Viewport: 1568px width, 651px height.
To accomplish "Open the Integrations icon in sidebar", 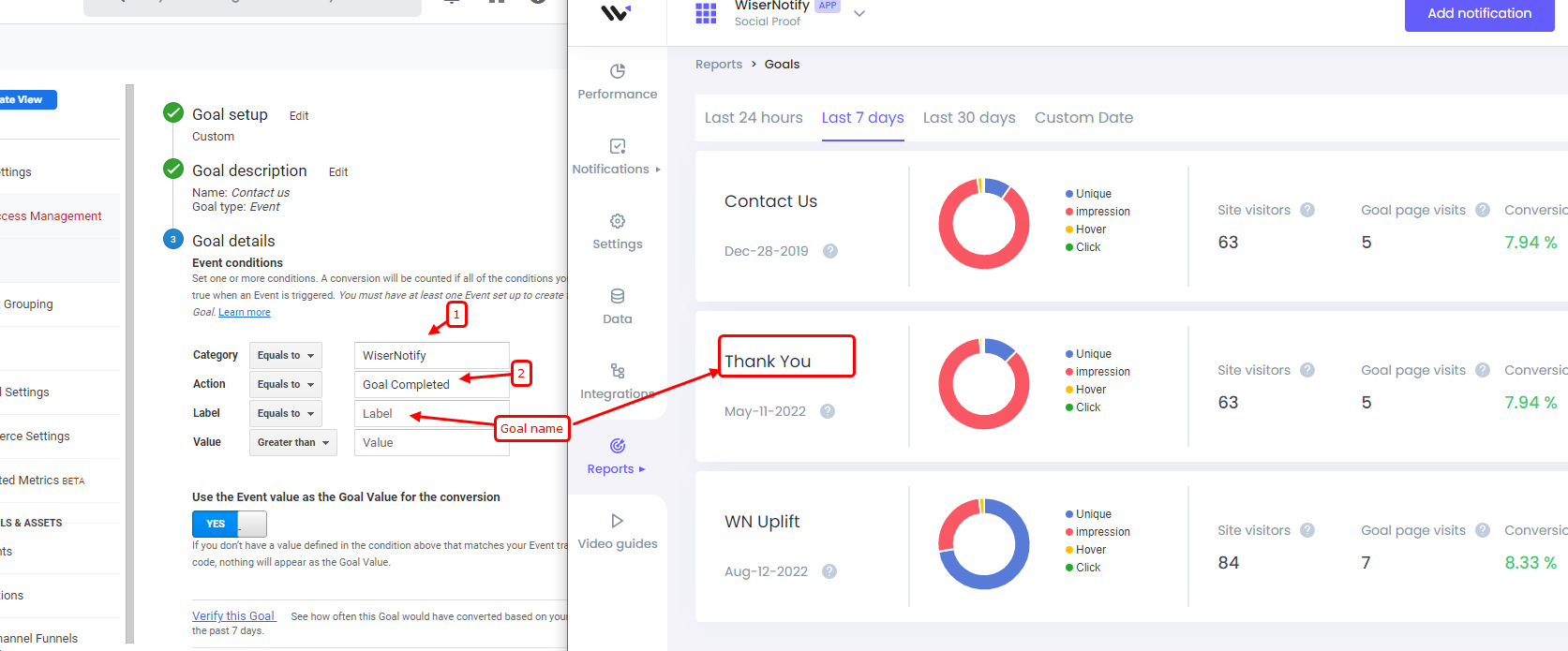I will point(618,371).
